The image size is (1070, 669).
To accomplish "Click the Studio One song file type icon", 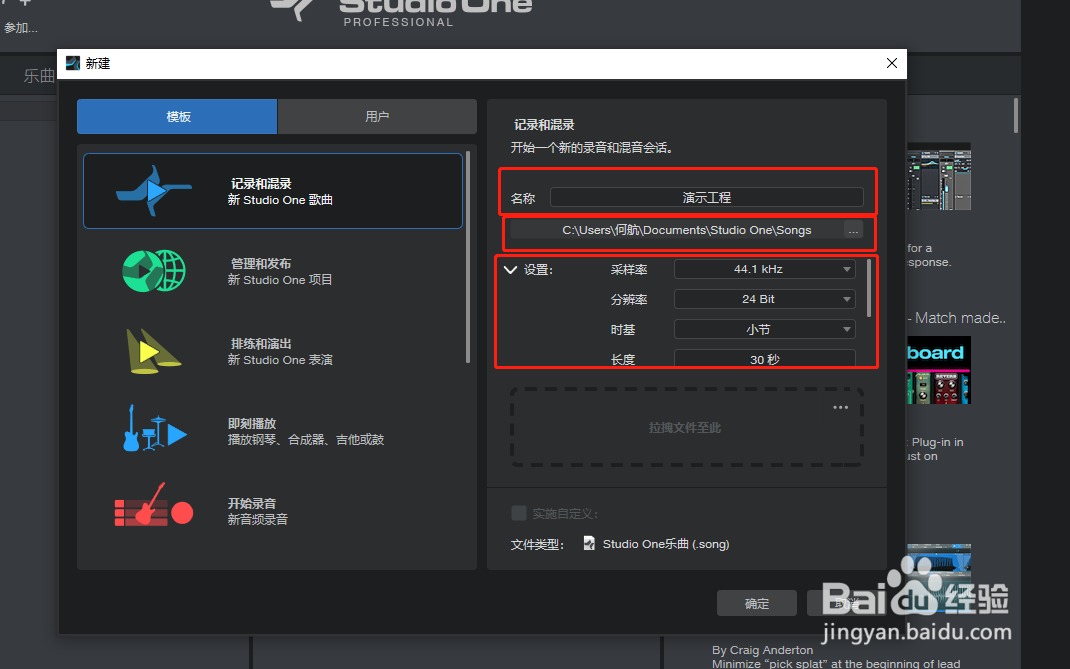I will (x=589, y=543).
